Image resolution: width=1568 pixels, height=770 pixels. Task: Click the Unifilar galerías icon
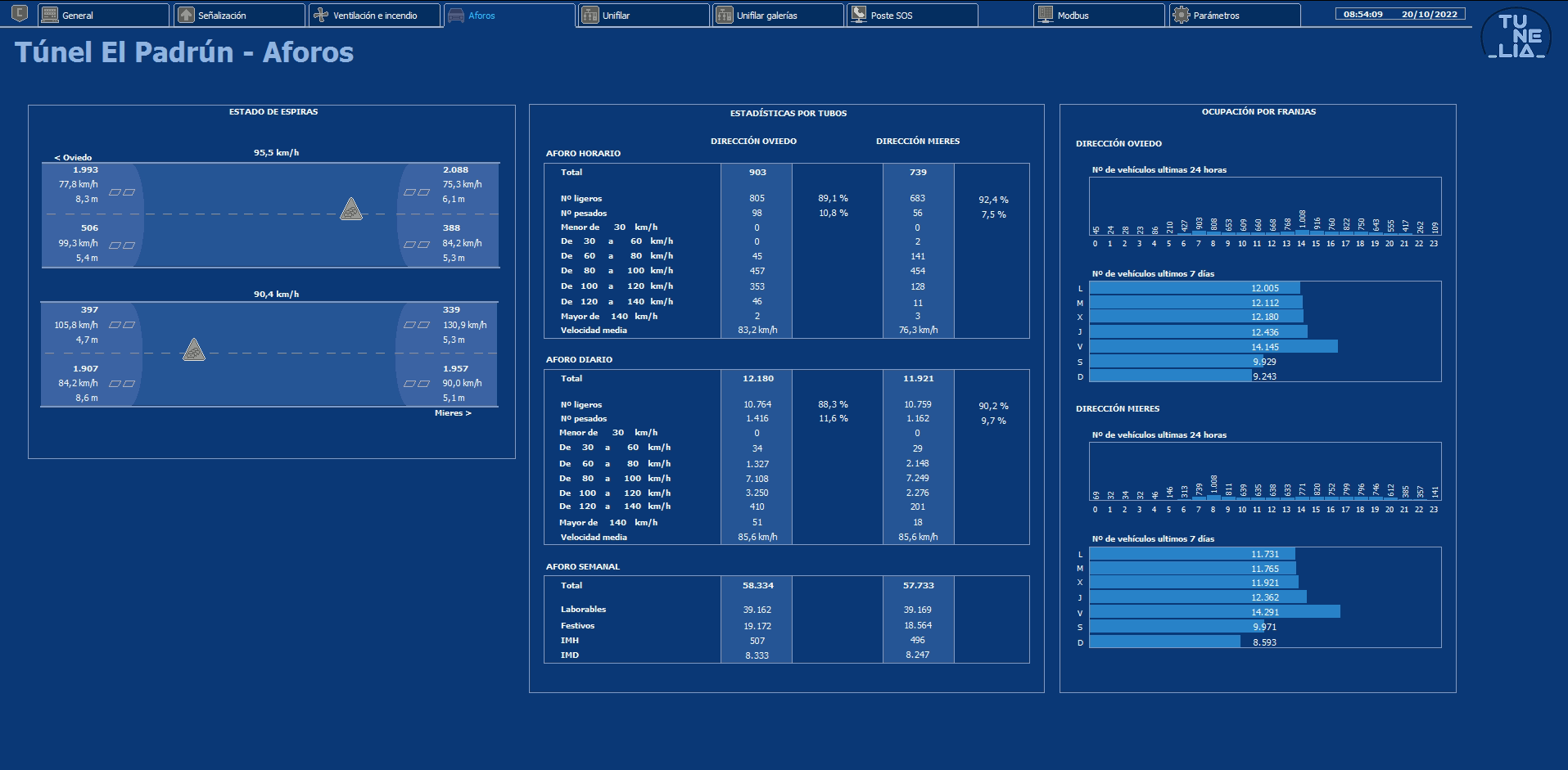pos(725,15)
